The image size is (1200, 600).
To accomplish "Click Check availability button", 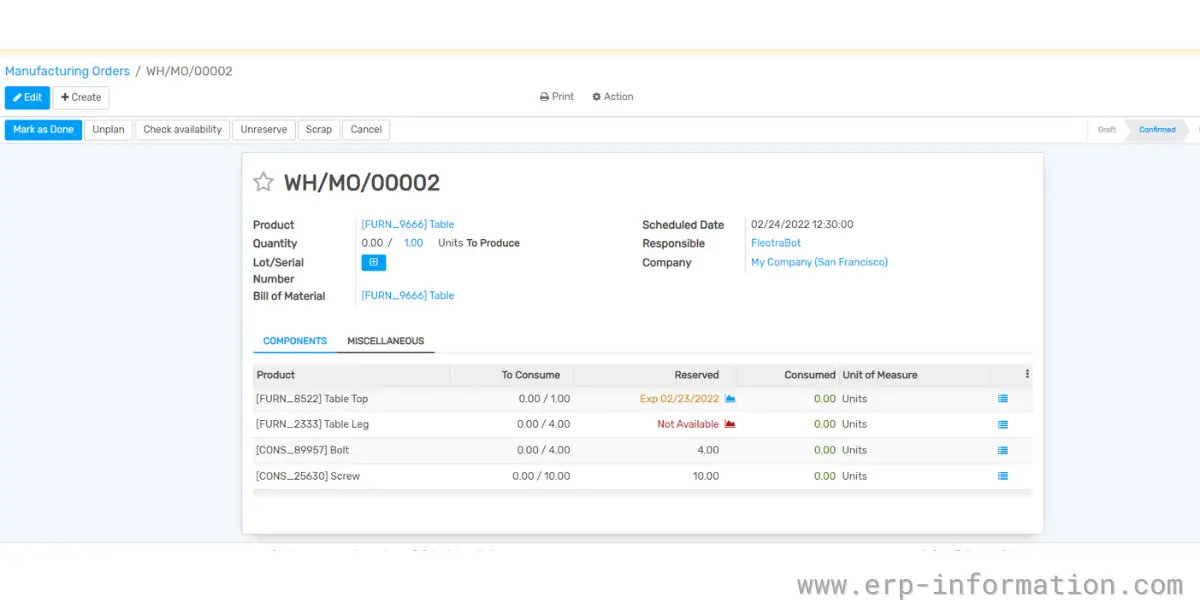I will coord(182,130).
